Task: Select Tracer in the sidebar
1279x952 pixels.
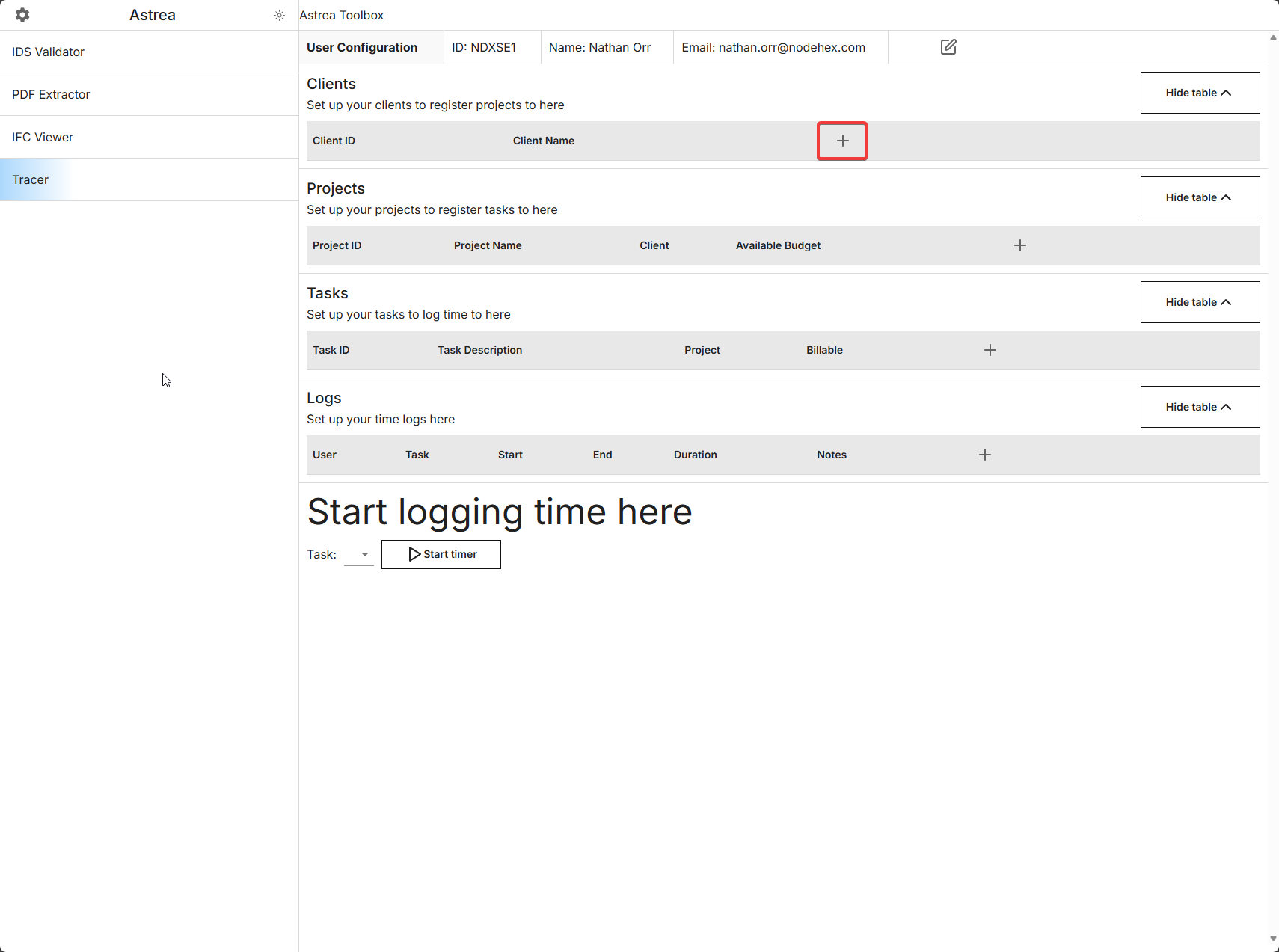Action: tap(30, 179)
